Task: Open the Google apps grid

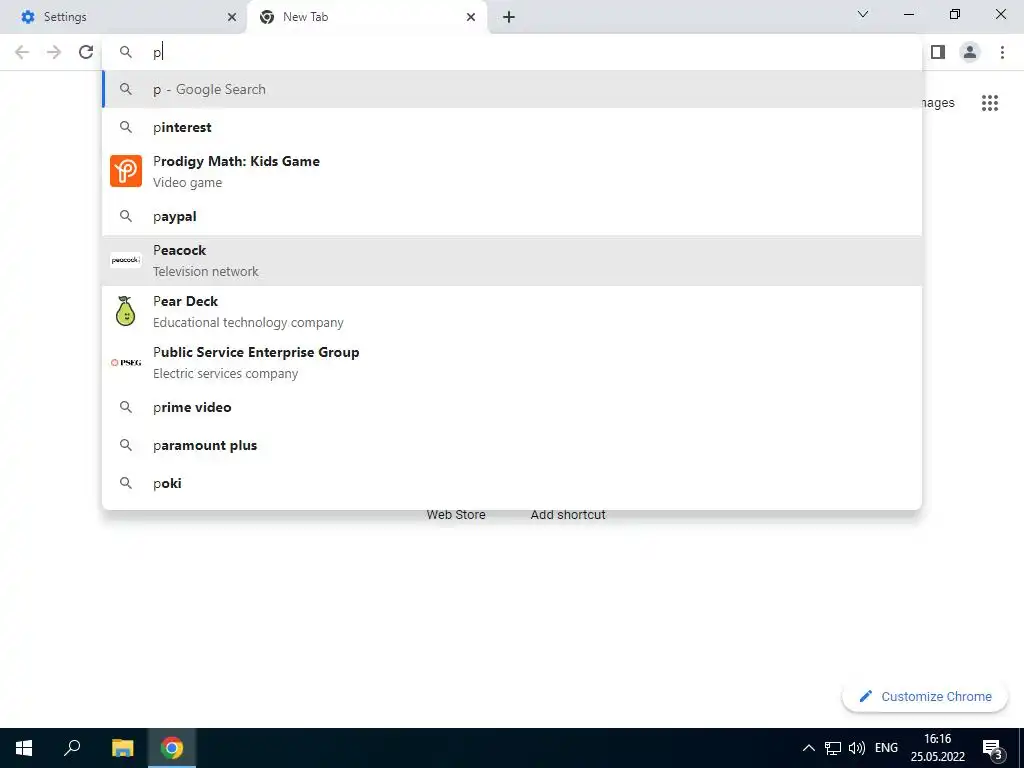Action: (x=990, y=103)
